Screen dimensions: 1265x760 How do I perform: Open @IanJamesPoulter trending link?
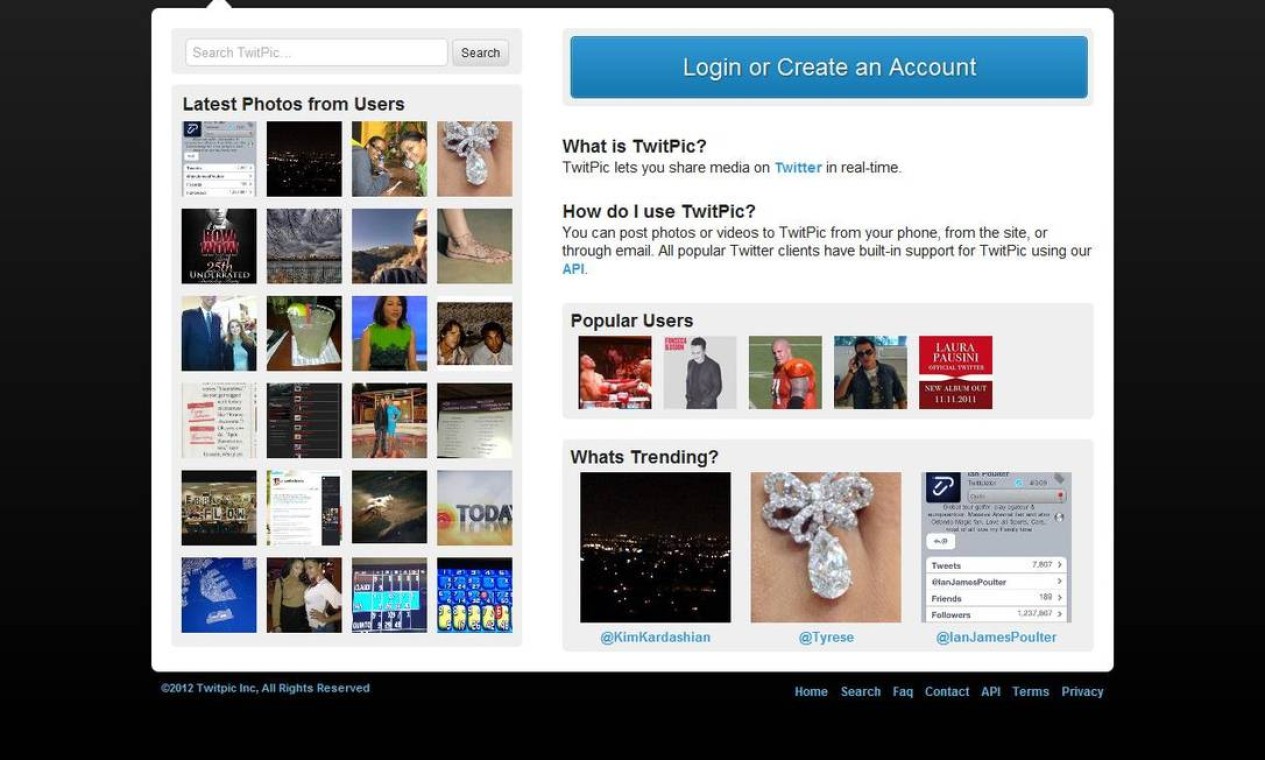click(996, 637)
